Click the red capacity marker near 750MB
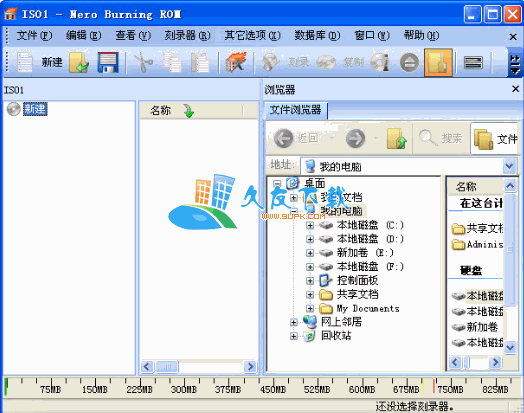The width and height of the screenshot is (524, 413). [x=434, y=385]
